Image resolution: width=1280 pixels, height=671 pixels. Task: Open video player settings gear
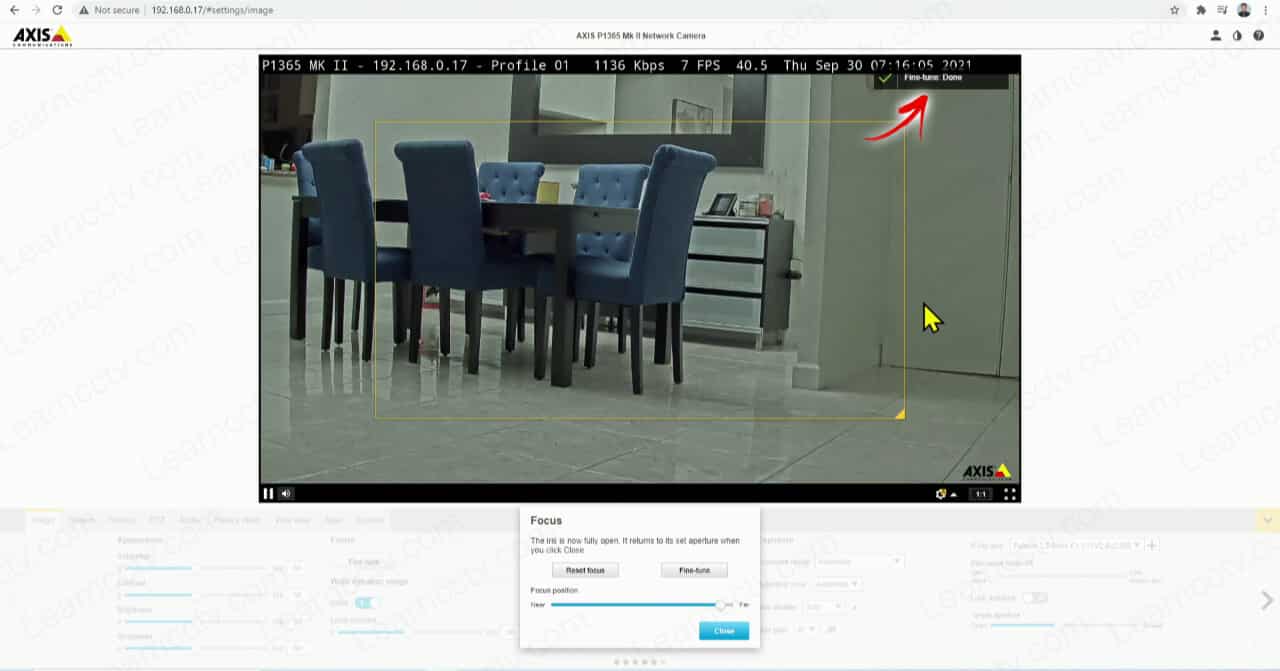pyautogui.click(x=942, y=494)
